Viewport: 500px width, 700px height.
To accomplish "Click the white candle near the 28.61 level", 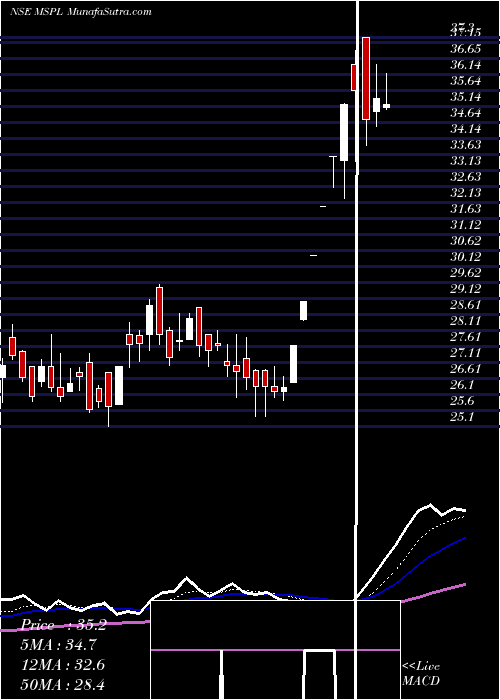I will [304, 311].
